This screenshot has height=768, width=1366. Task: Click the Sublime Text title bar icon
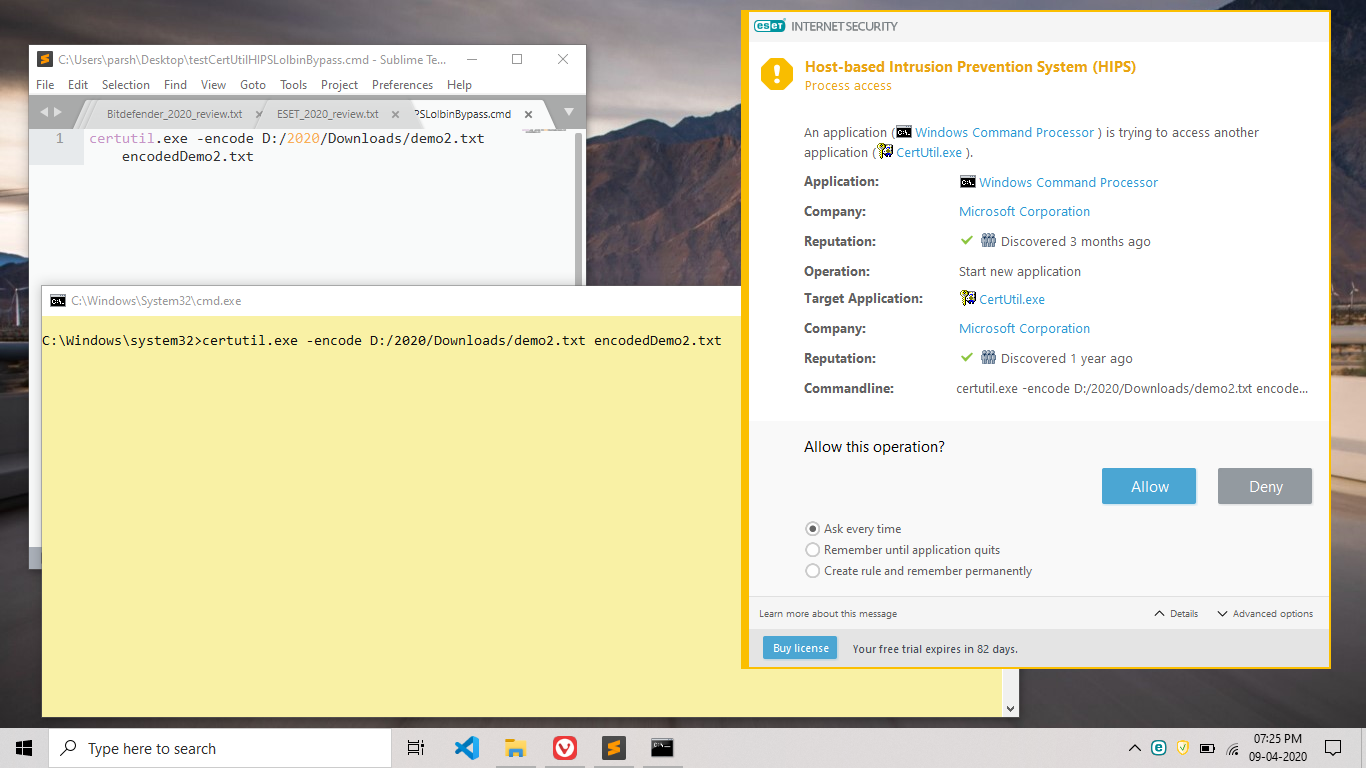[x=45, y=59]
